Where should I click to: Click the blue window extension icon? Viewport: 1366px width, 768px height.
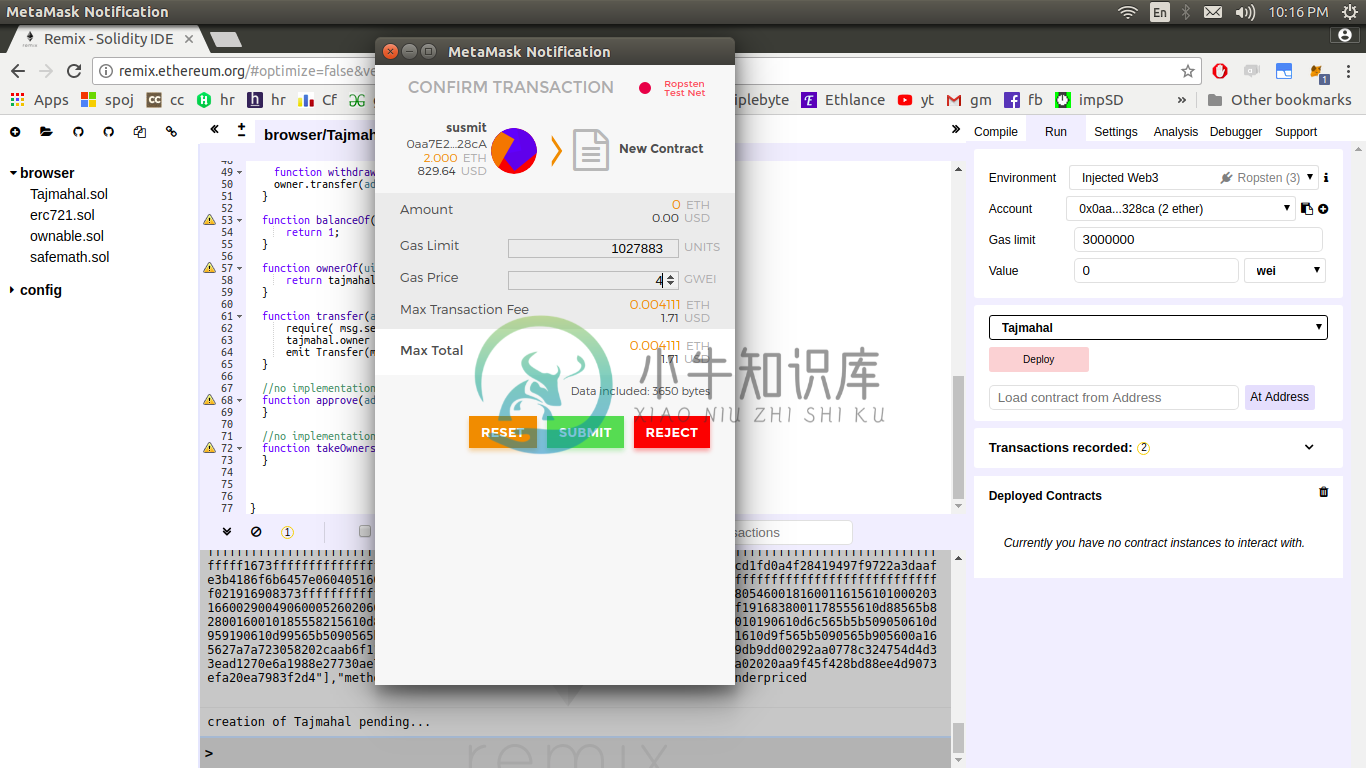tap(1285, 71)
